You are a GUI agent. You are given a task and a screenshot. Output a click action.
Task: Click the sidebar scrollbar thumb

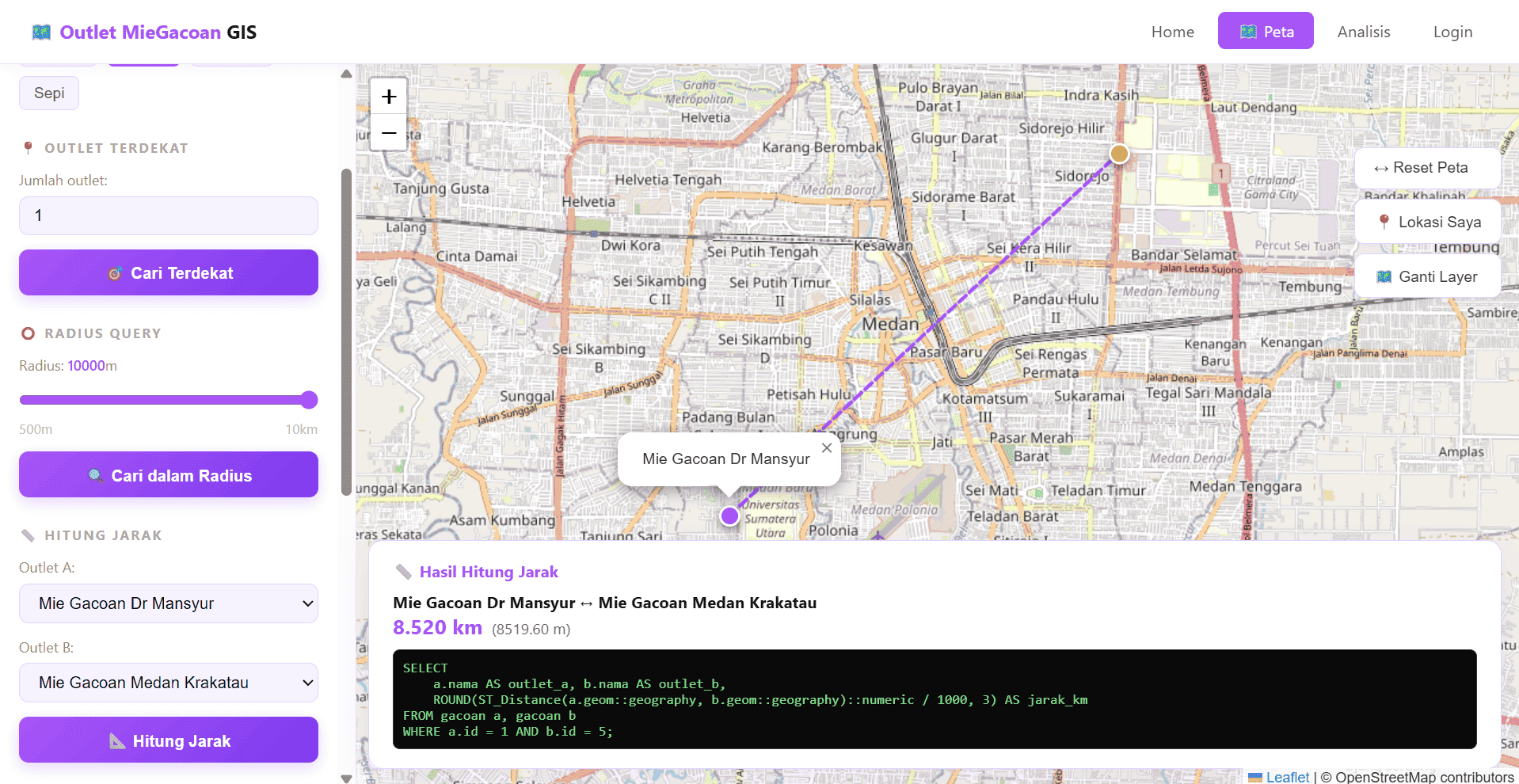[x=346, y=332]
